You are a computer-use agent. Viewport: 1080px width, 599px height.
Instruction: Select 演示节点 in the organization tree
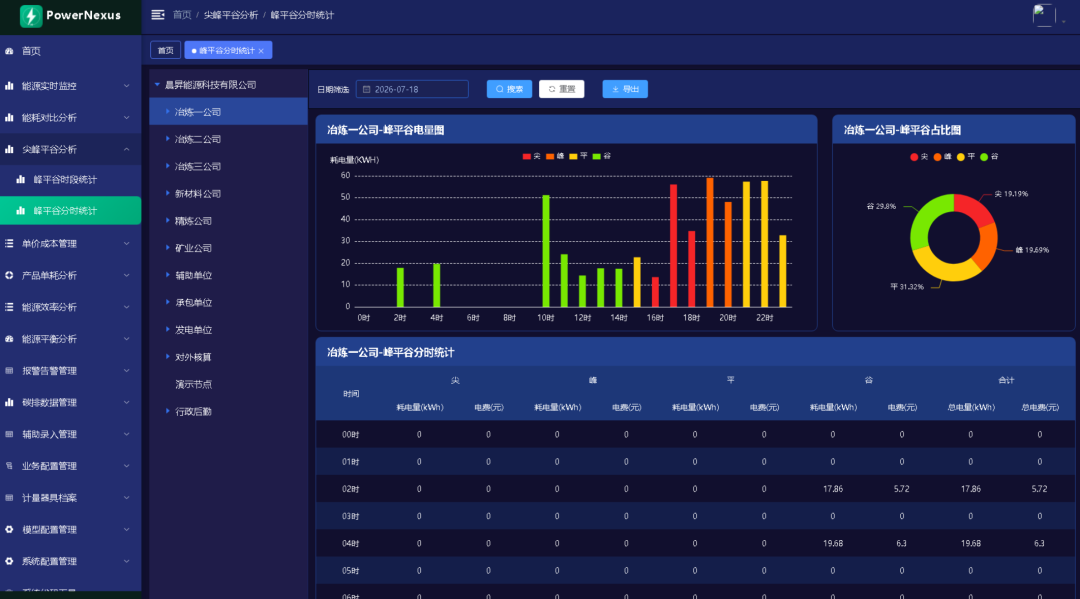pyautogui.click(x=194, y=384)
